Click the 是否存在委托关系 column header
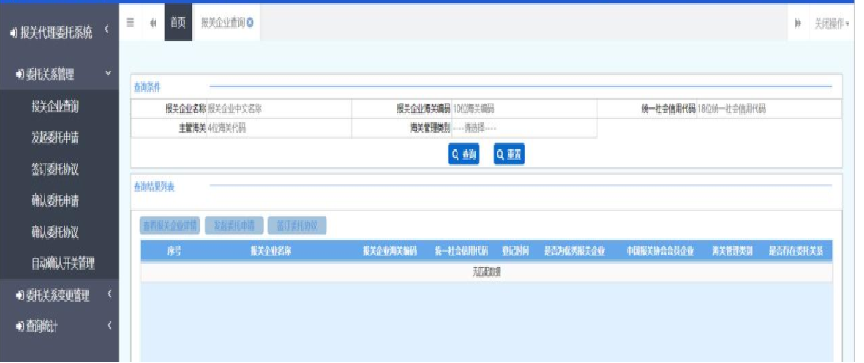 tap(796, 252)
